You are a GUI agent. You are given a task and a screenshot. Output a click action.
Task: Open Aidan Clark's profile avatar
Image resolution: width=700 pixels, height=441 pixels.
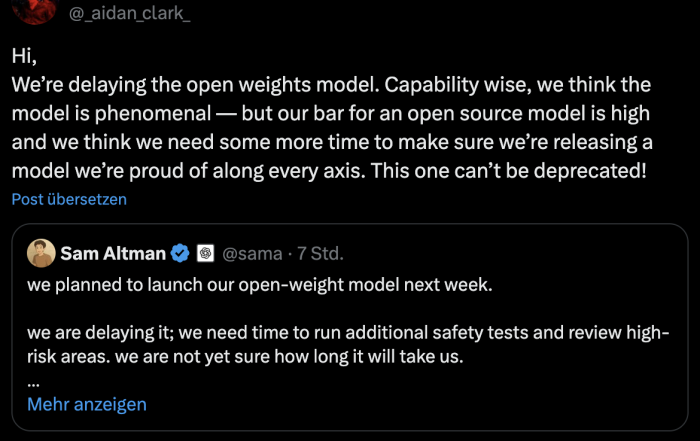click(35, 10)
